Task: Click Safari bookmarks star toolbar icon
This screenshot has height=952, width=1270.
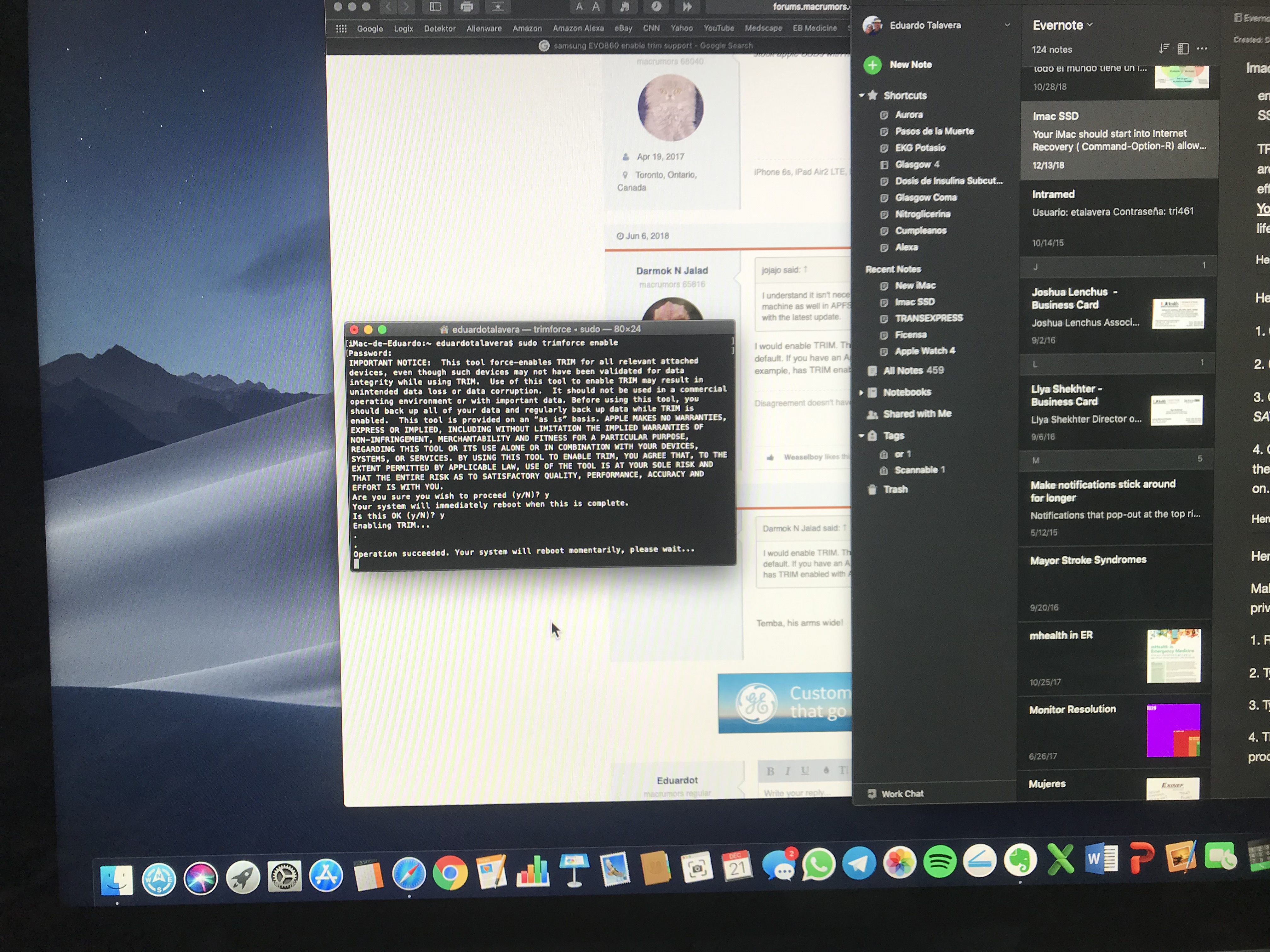Action: [498, 7]
